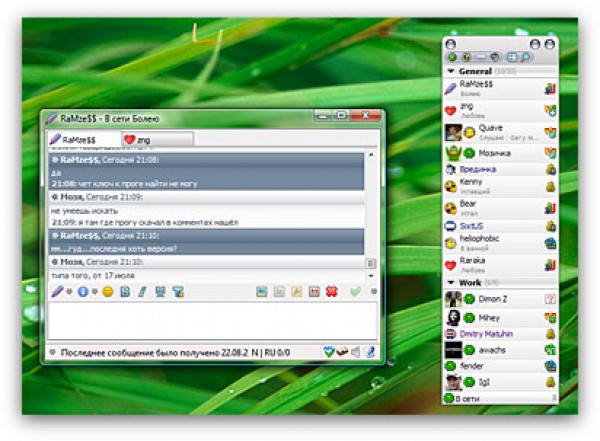Click the round button at contact list top-left
Viewport: 600px width, 441px height.
click(451, 44)
